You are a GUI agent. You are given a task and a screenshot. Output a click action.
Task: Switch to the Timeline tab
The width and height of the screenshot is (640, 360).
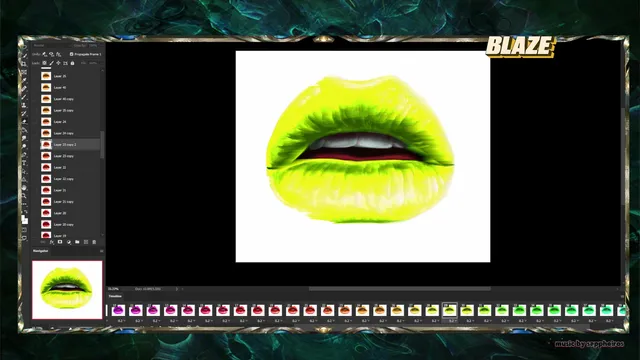click(115, 296)
